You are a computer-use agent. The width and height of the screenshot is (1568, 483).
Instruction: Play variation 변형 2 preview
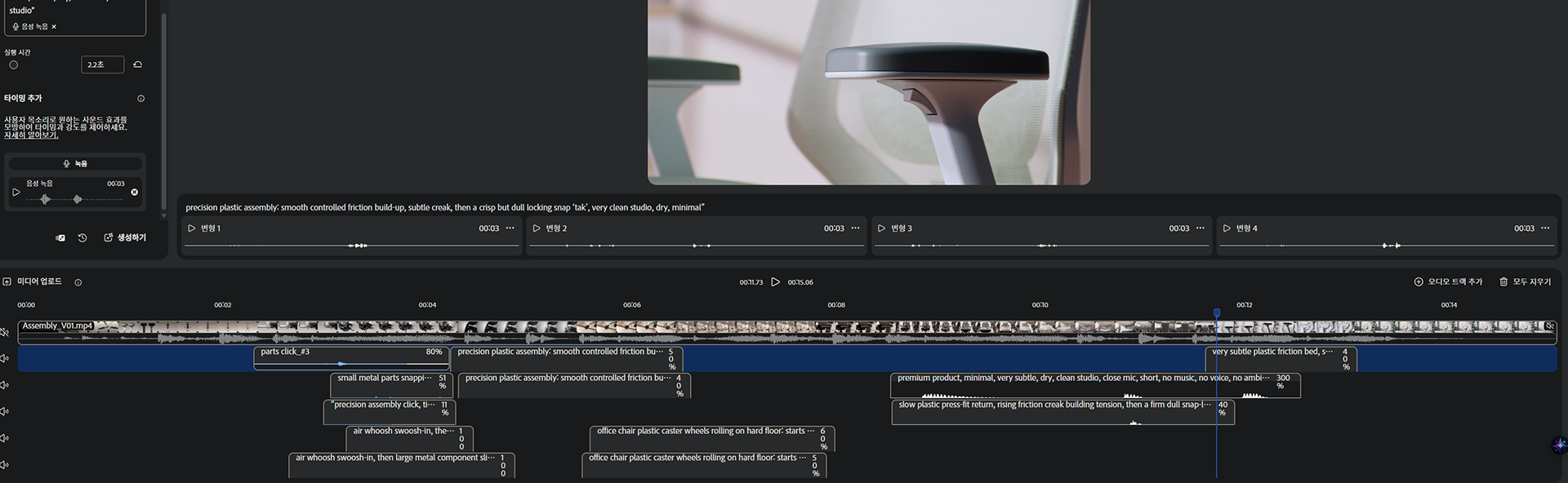click(537, 228)
